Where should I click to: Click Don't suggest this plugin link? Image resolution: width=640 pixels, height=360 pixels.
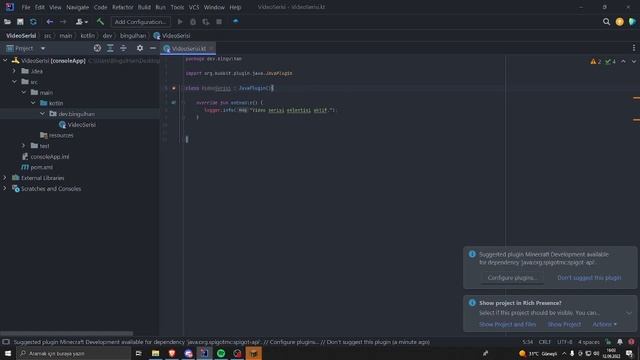pos(589,278)
